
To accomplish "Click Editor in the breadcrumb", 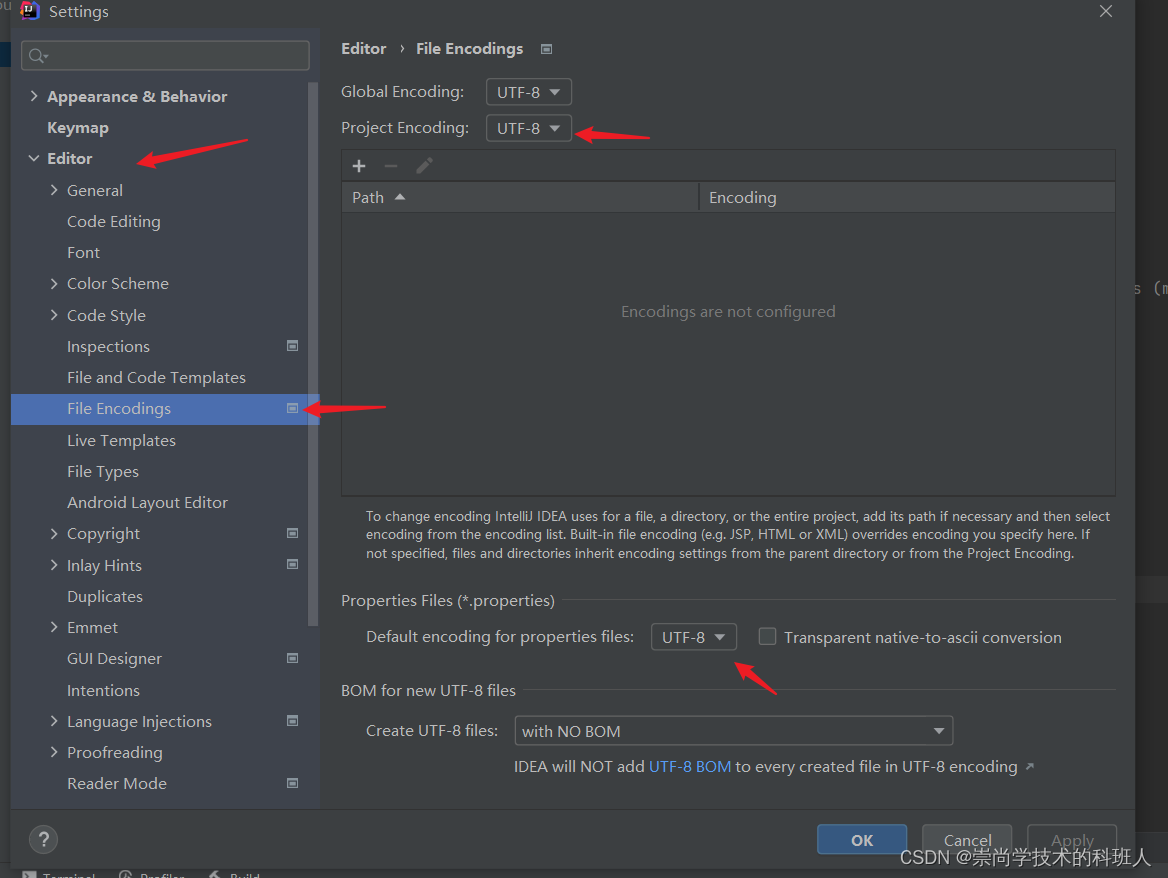I will [364, 48].
